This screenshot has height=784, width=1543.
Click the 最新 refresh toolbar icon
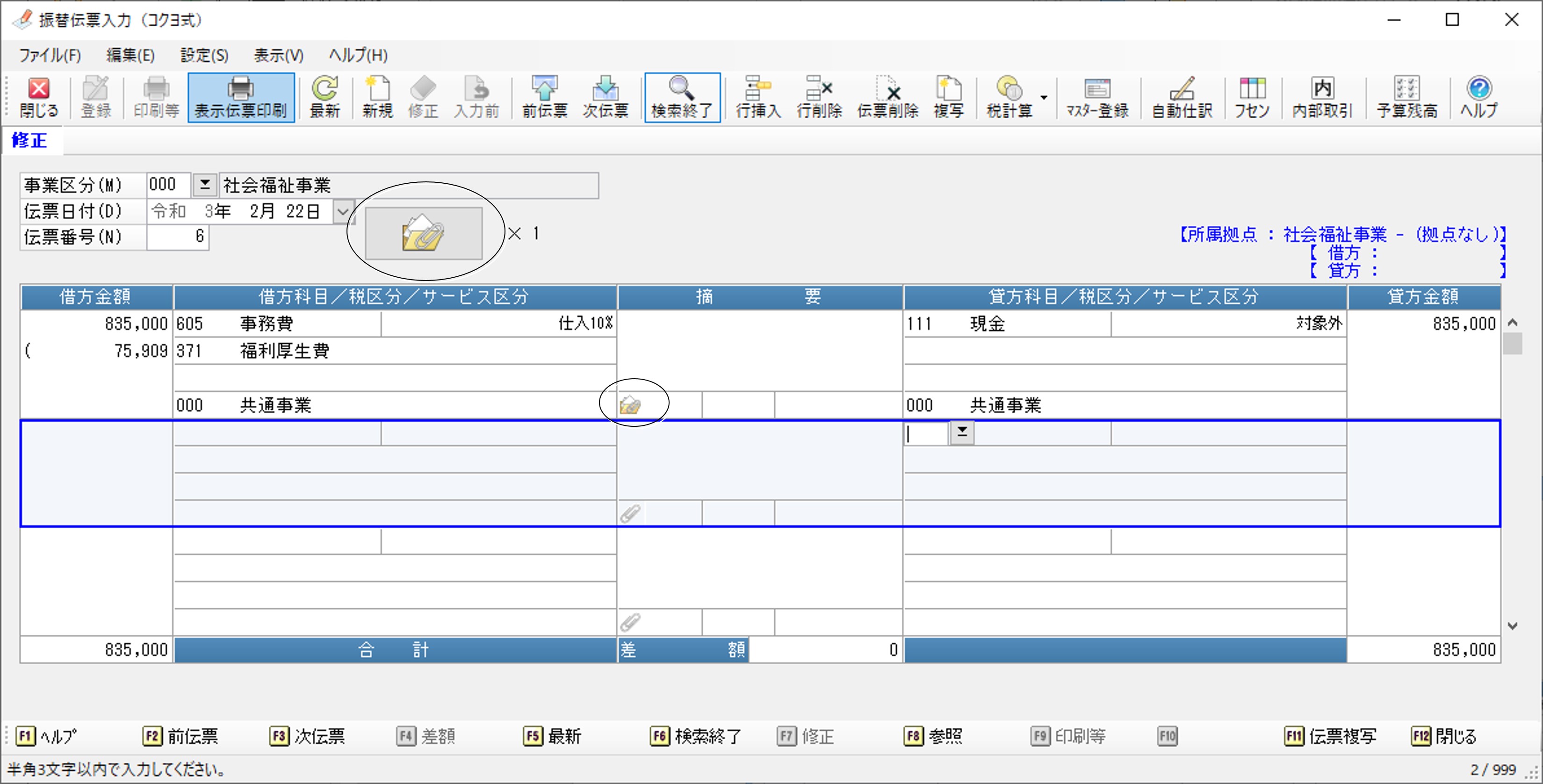tap(324, 97)
